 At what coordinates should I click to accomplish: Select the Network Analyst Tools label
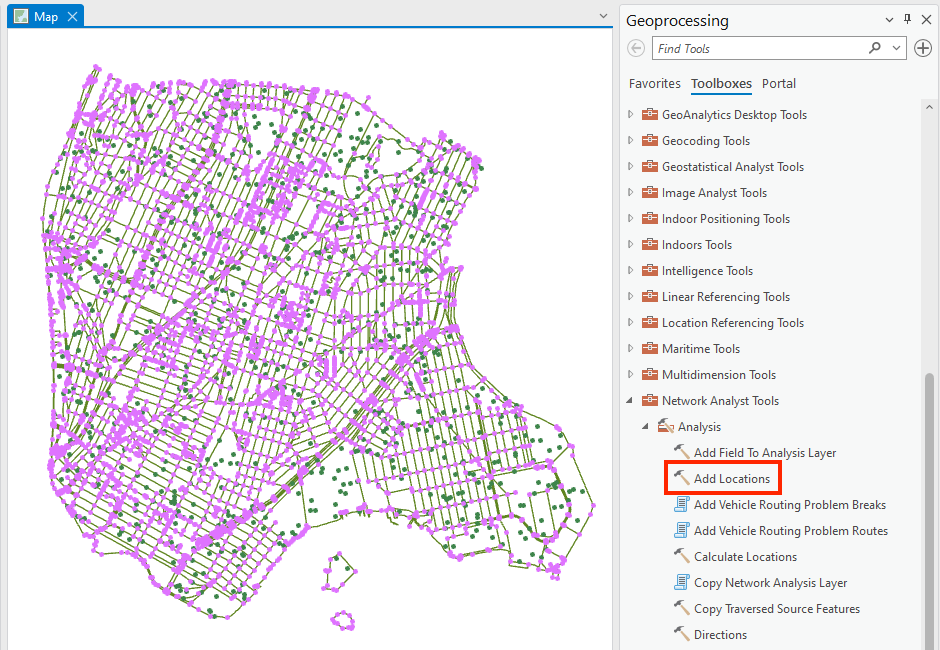click(x=720, y=401)
